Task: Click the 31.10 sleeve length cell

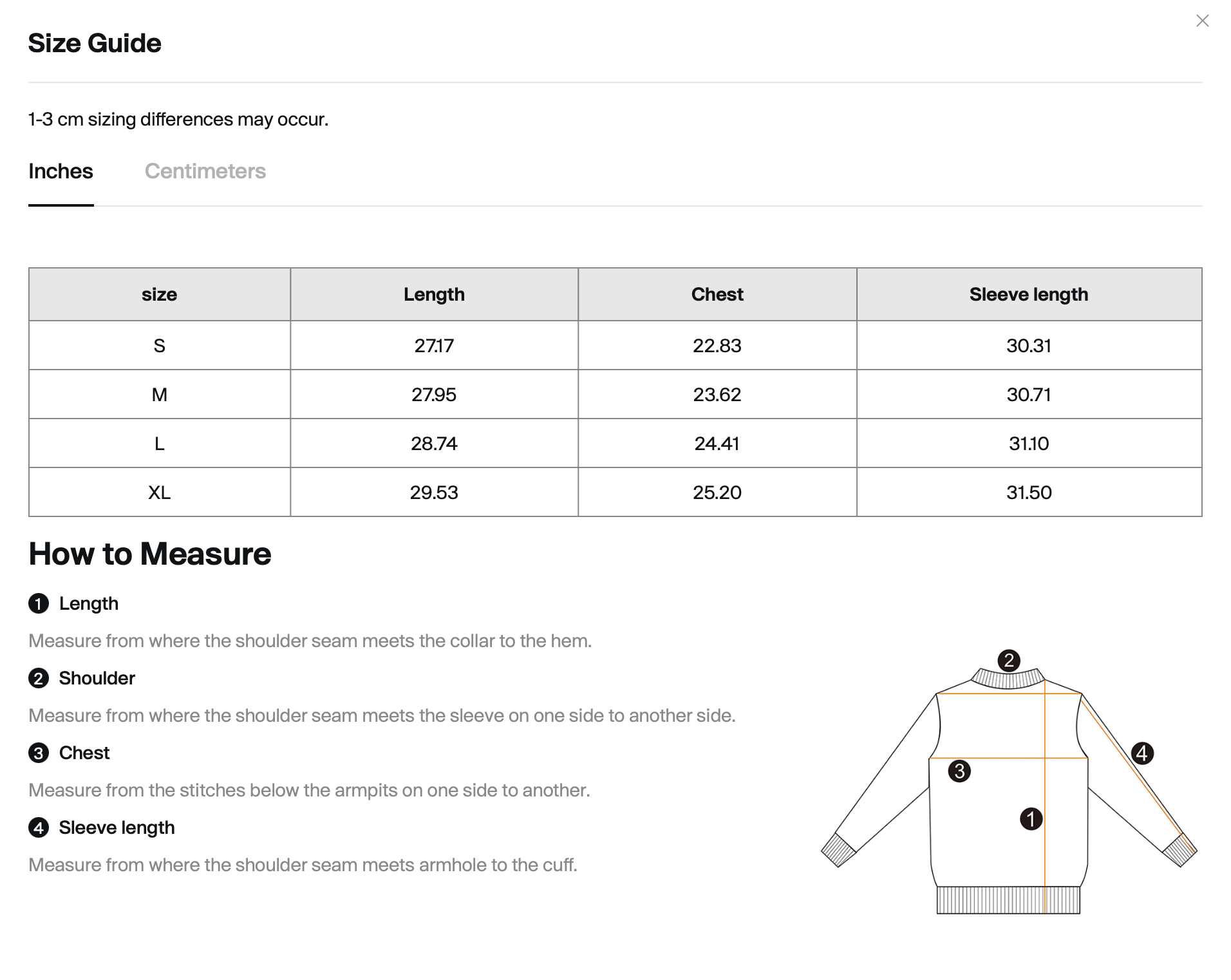Action: (1029, 444)
